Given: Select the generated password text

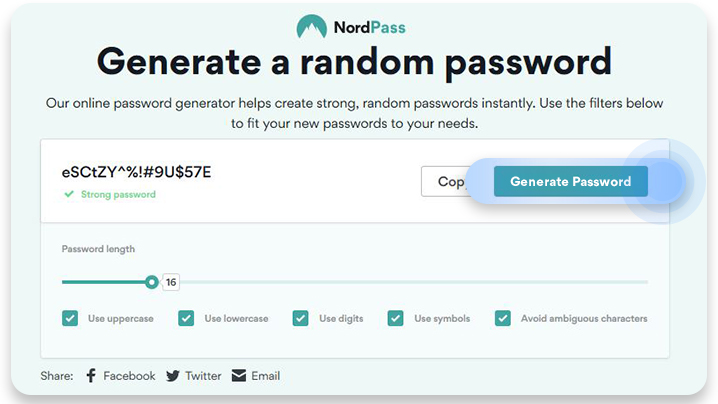Looking at the screenshot, I should pos(136,172).
